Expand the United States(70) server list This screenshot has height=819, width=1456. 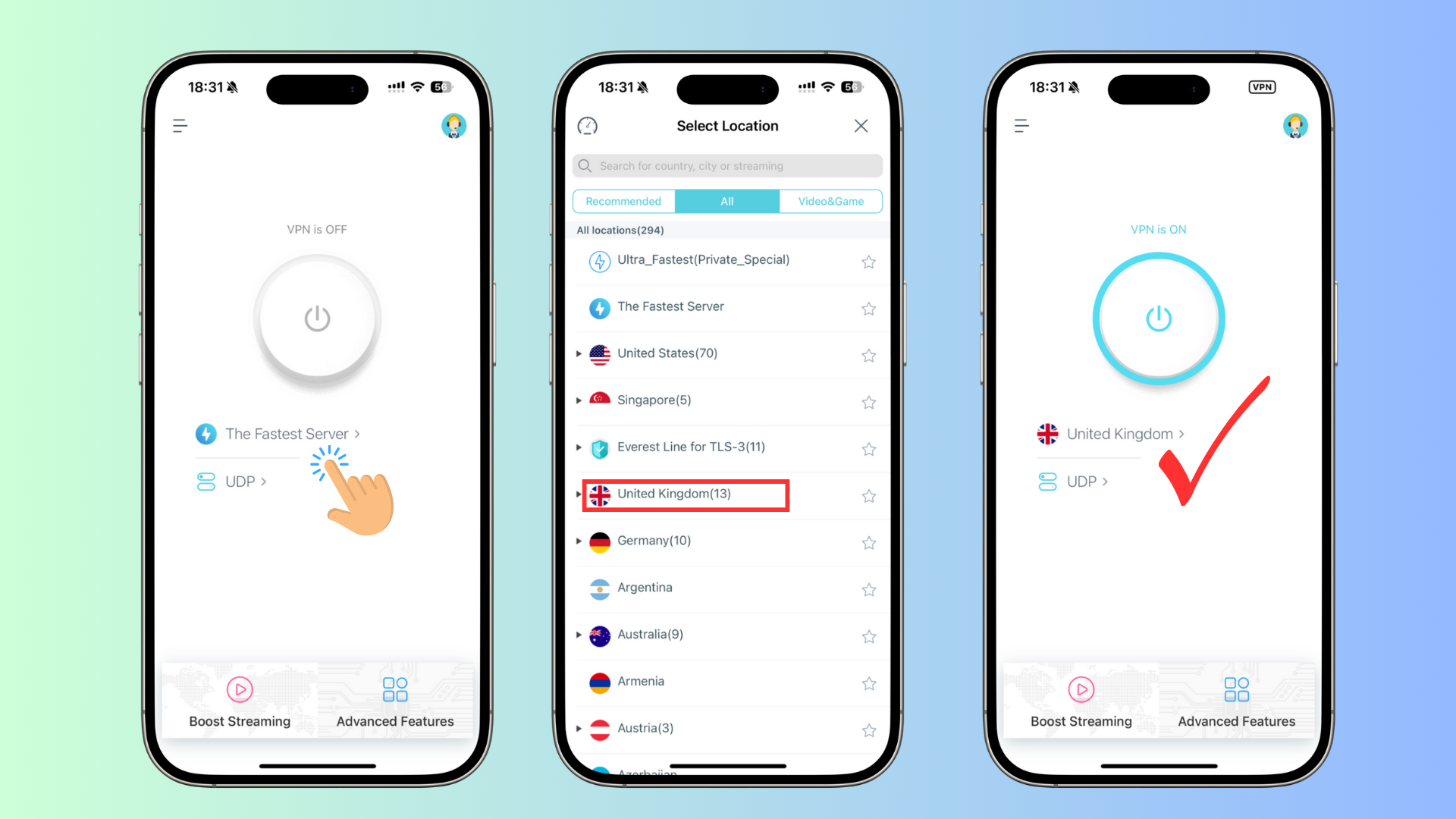click(578, 353)
